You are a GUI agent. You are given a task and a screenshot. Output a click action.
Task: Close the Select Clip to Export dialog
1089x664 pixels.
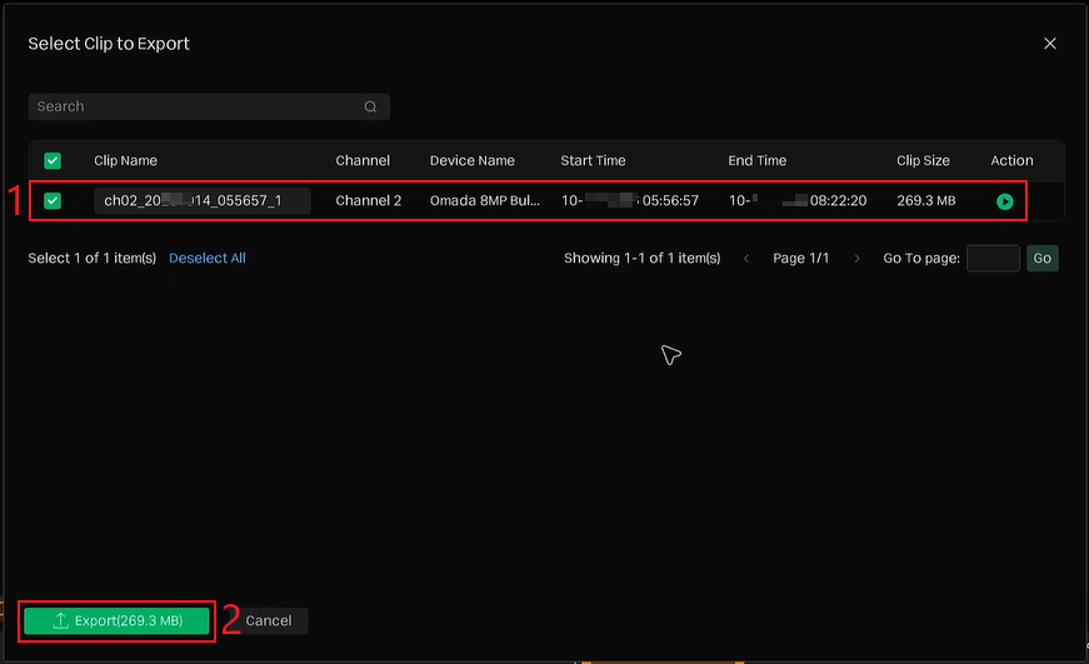pyautogui.click(x=1049, y=44)
